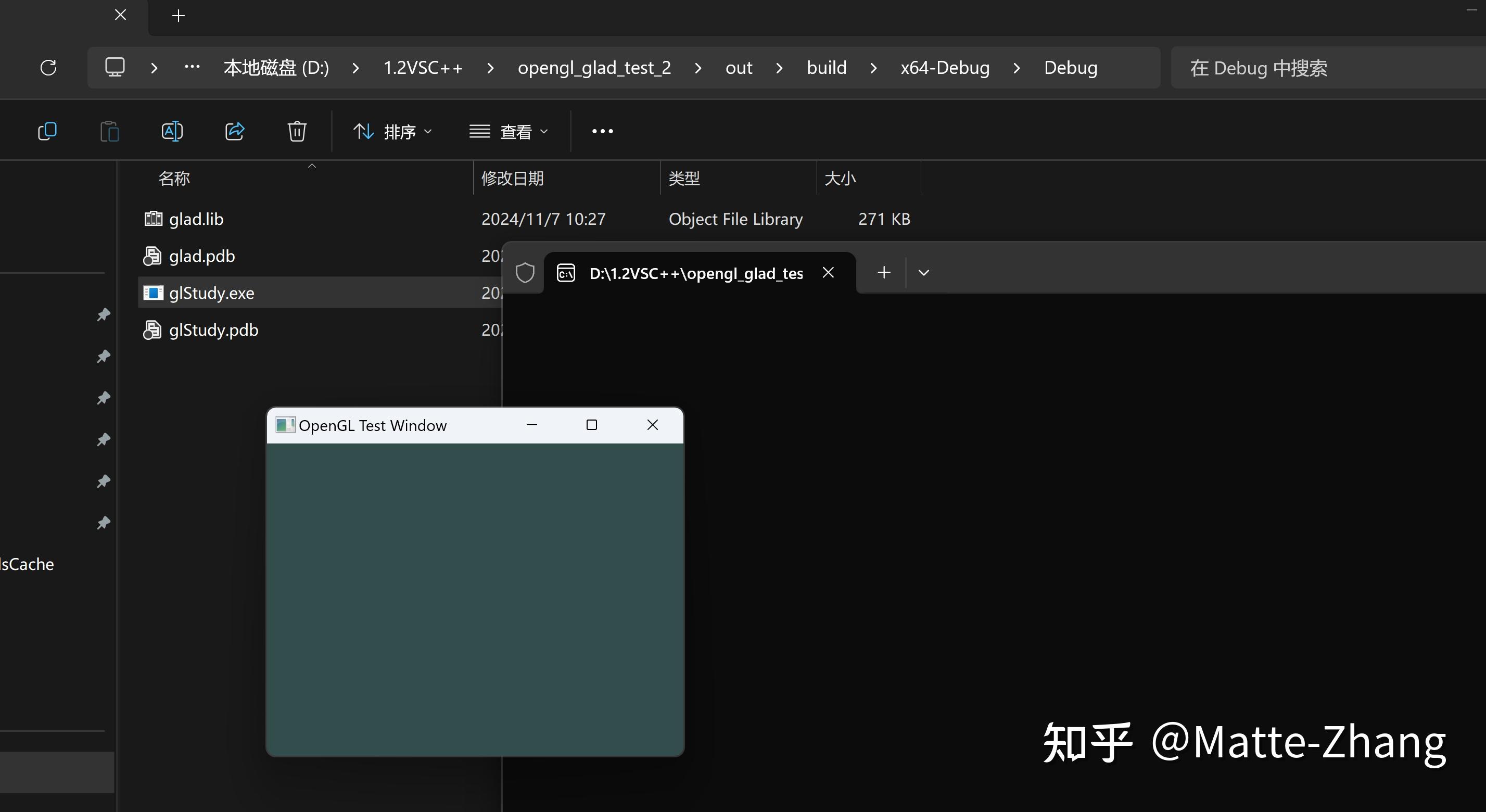This screenshot has width=1486, height=812.
Task: Open the Share icon in the toolbar
Action: coord(234,131)
